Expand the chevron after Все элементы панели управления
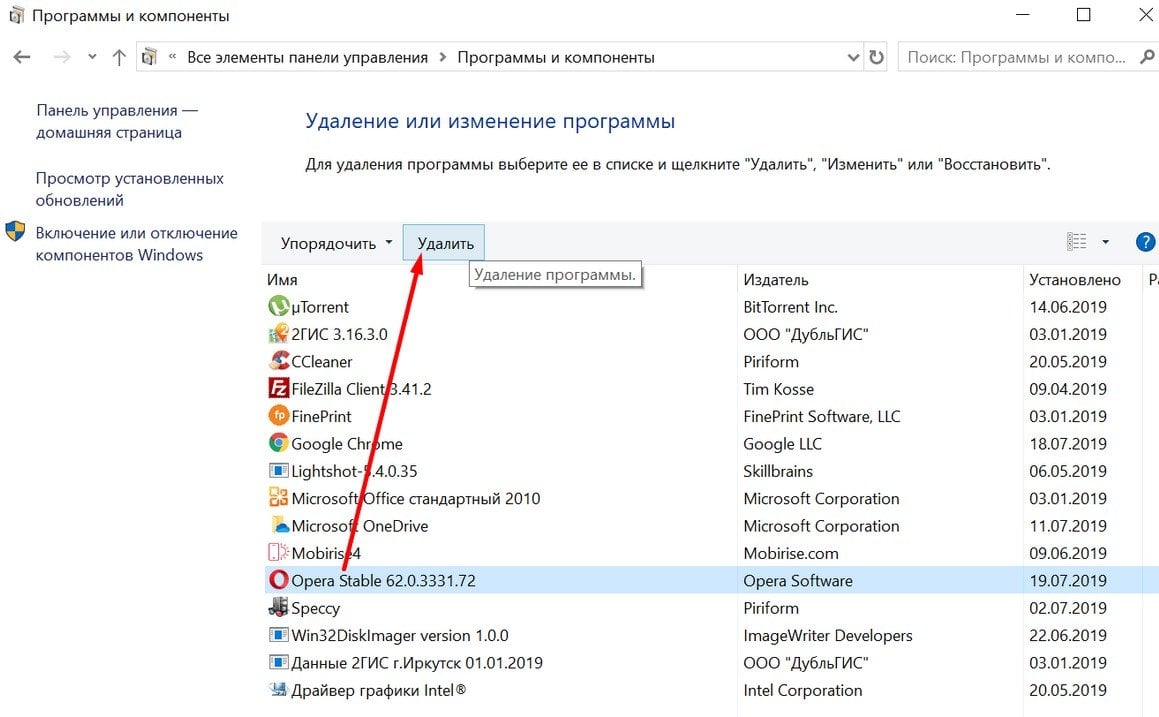Viewport: 1159px width, 717px height. coord(443,57)
